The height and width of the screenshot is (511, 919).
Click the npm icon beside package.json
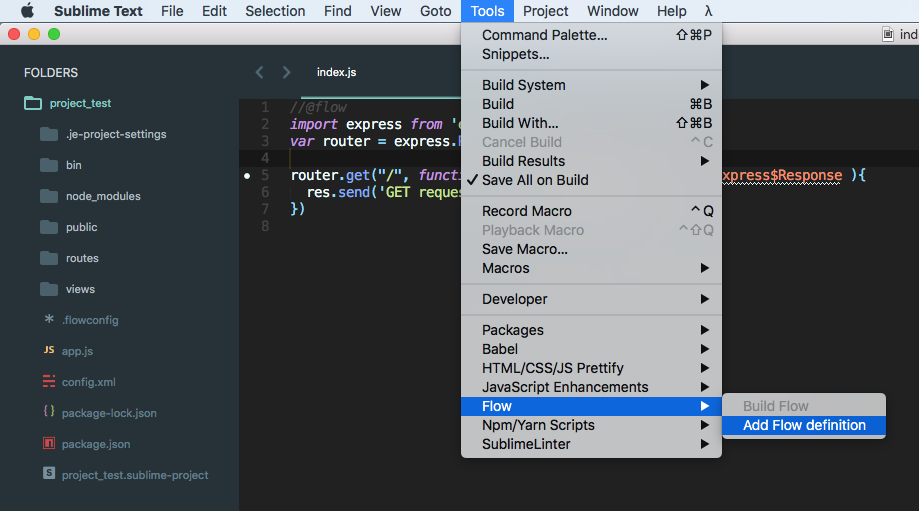pos(49,443)
